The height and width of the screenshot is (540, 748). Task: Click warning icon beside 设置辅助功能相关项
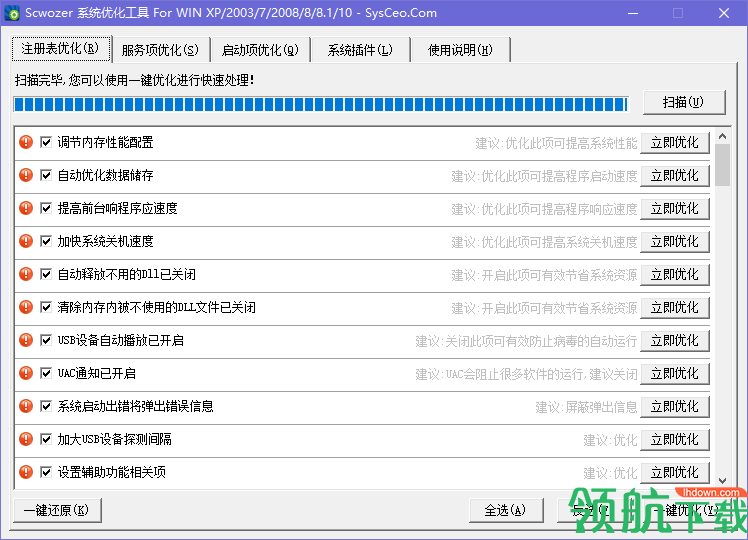click(26, 472)
